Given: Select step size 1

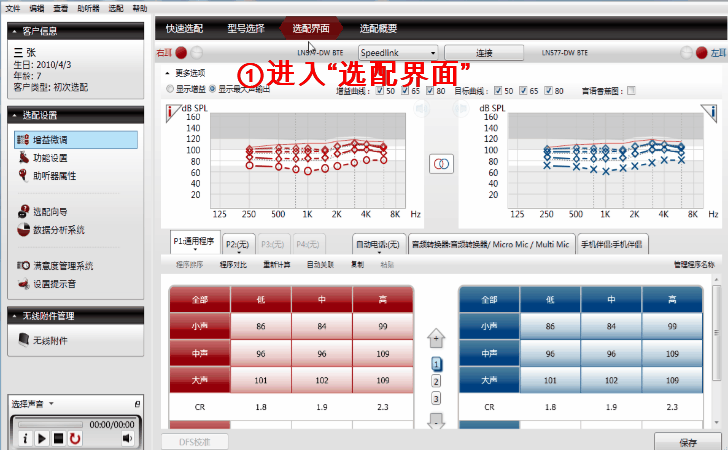Looking at the screenshot, I should [x=436, y=365].
